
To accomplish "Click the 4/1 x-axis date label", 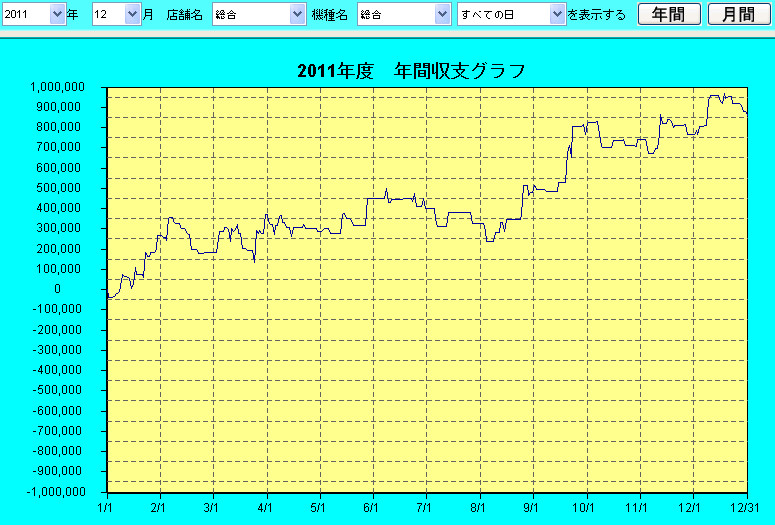I will tap(265, 508).
